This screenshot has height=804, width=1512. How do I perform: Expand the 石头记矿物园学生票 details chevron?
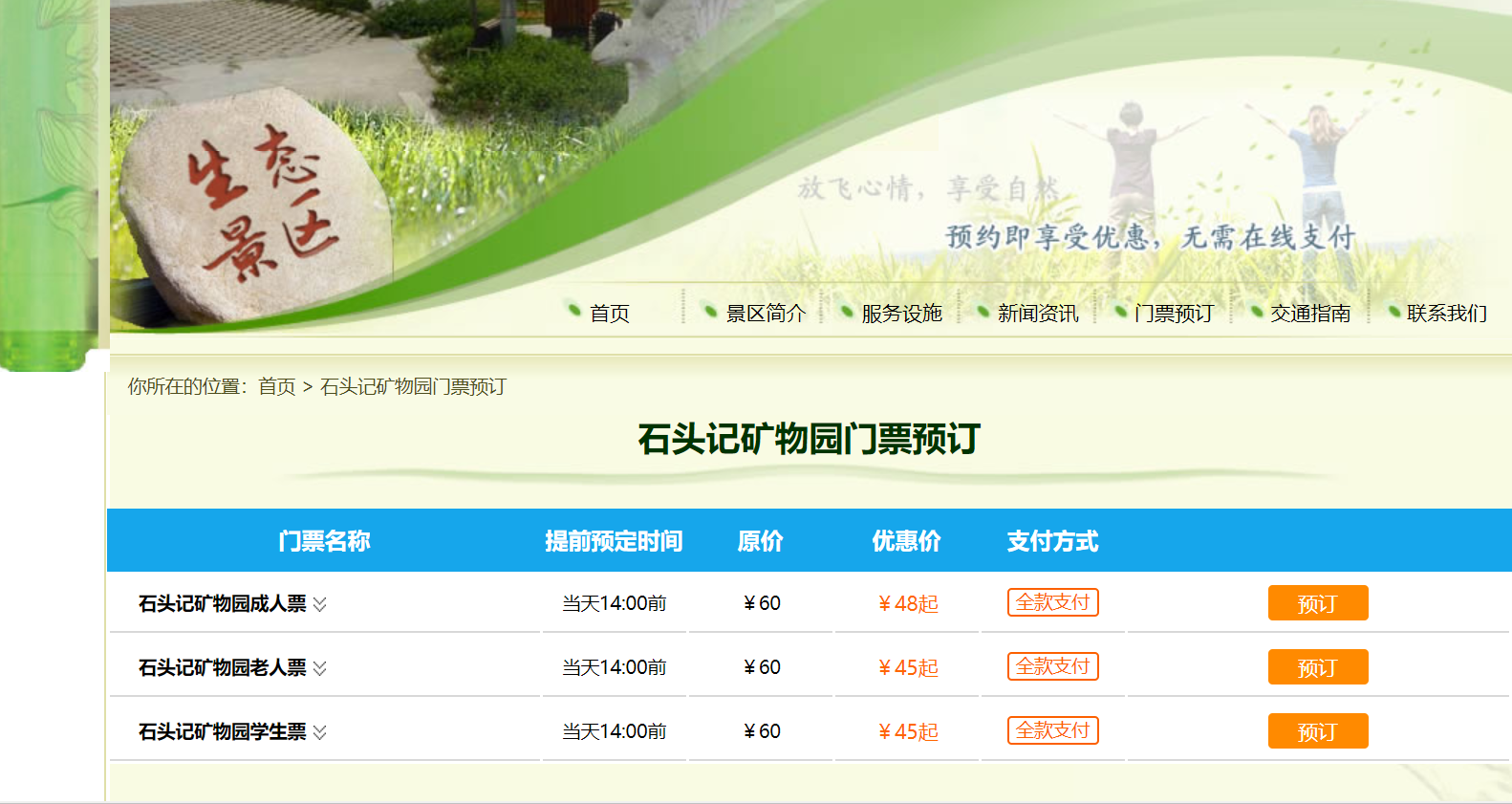point(320,732)
